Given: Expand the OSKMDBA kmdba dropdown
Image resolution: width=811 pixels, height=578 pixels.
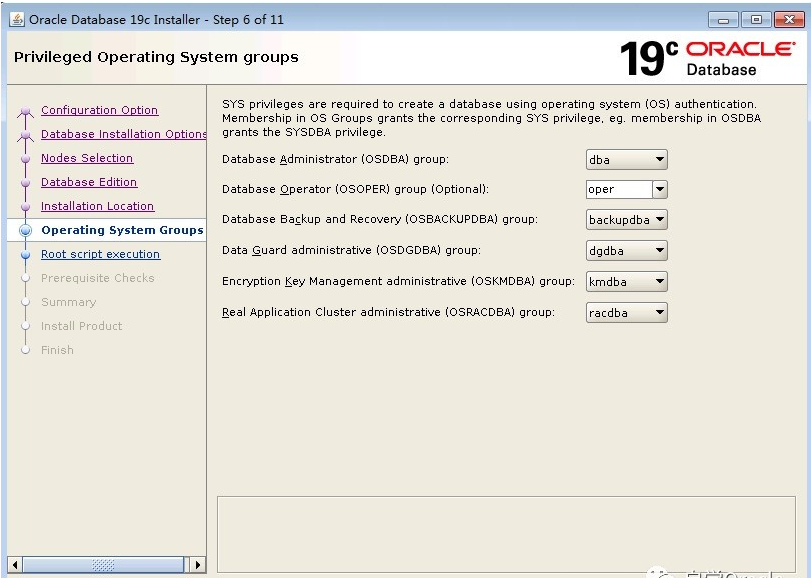Looking at the screenshot, I should tap(626, 282).
